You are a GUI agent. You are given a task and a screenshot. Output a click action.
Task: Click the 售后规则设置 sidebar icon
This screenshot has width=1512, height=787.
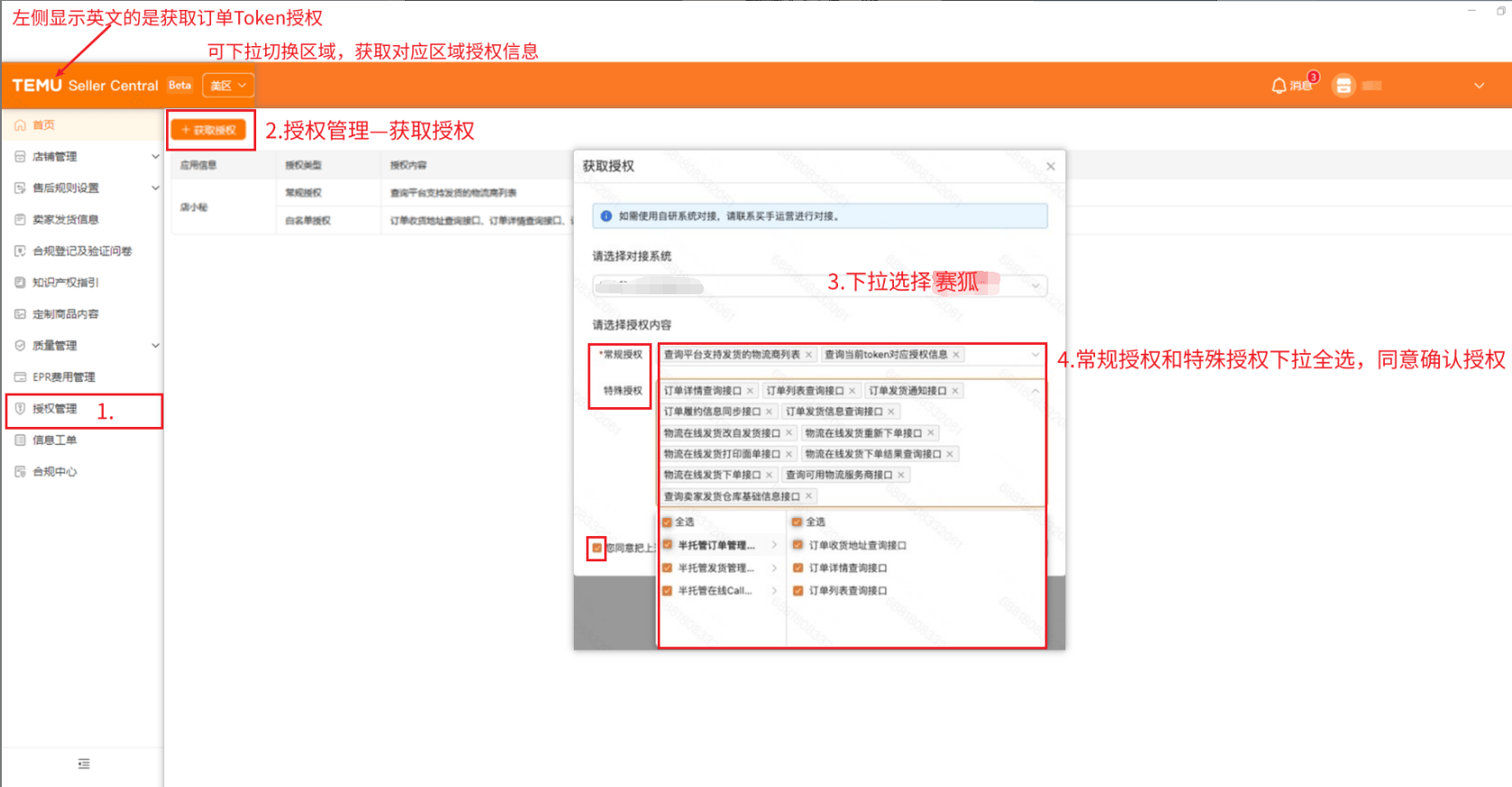[x=20, y=189]
